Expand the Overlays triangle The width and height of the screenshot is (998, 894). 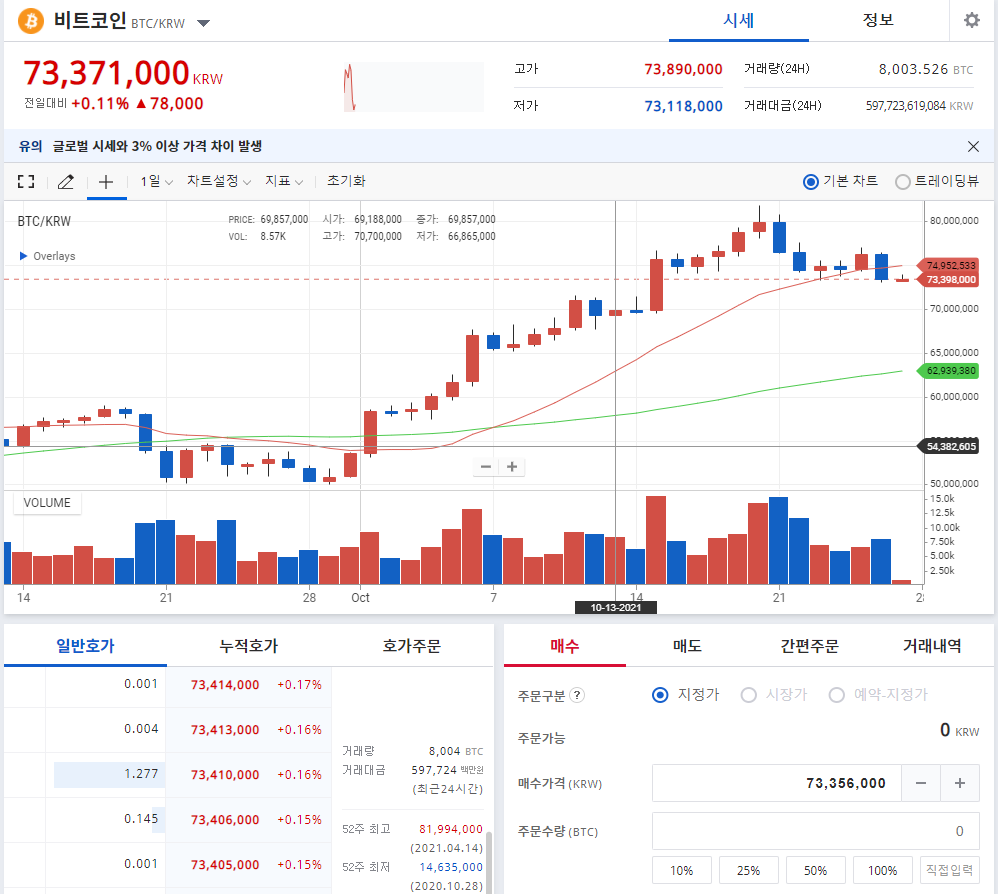[x=24, y=256]
